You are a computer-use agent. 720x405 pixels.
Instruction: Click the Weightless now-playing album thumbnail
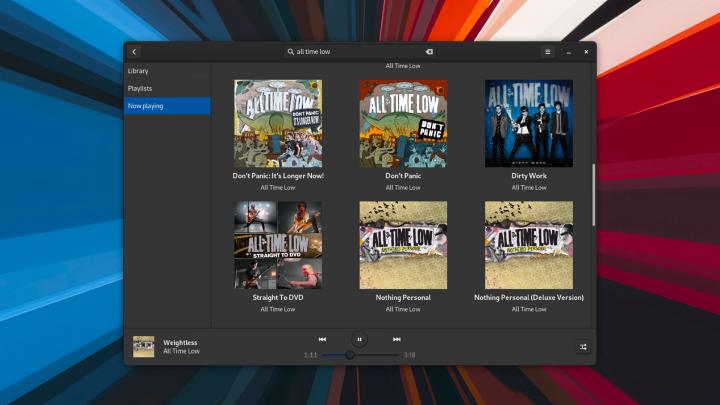(144, 346)
